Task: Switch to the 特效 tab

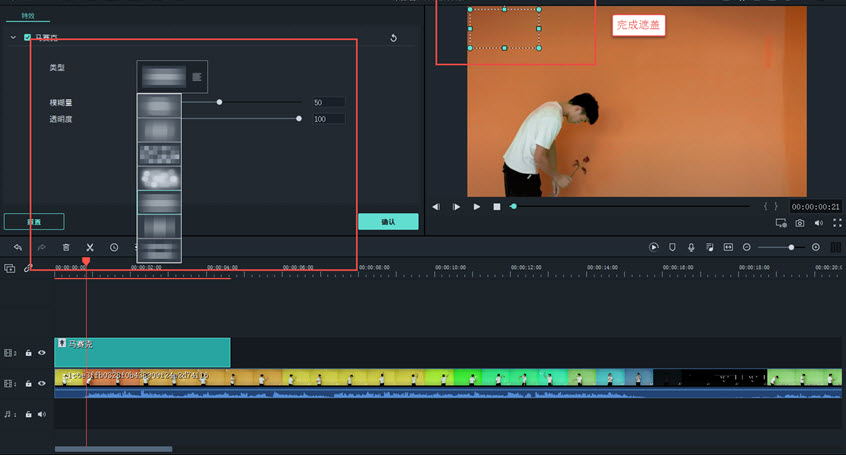Action: (28, 16)
